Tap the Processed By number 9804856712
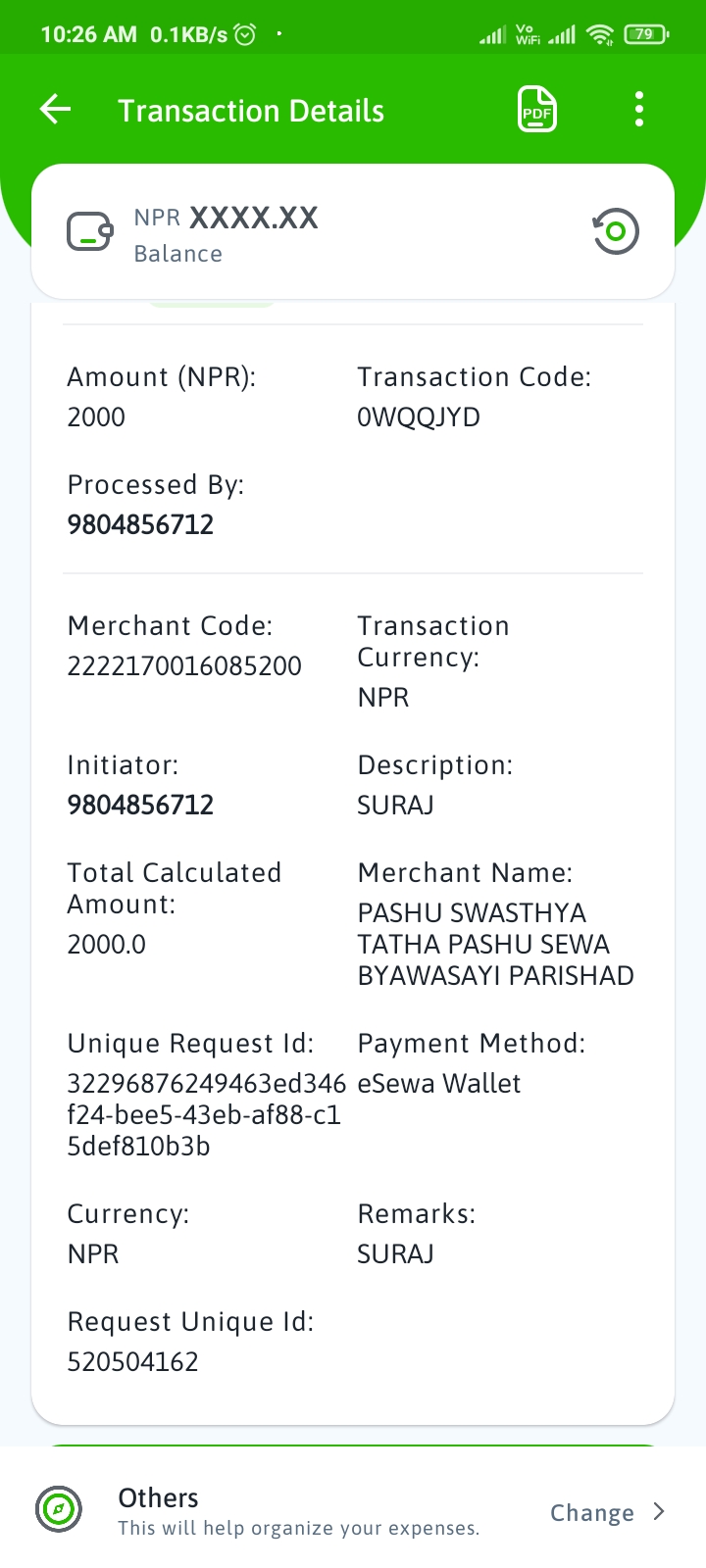 [140, 525]
